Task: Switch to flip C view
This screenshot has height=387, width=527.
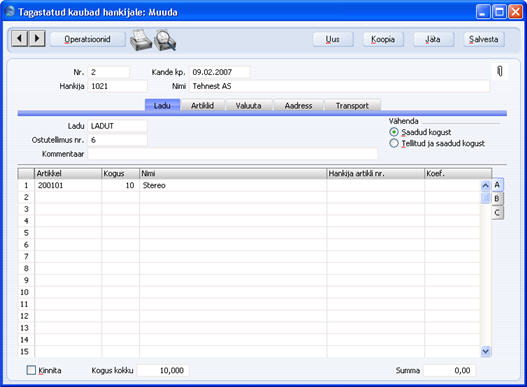Action: [x=497, y=213]
